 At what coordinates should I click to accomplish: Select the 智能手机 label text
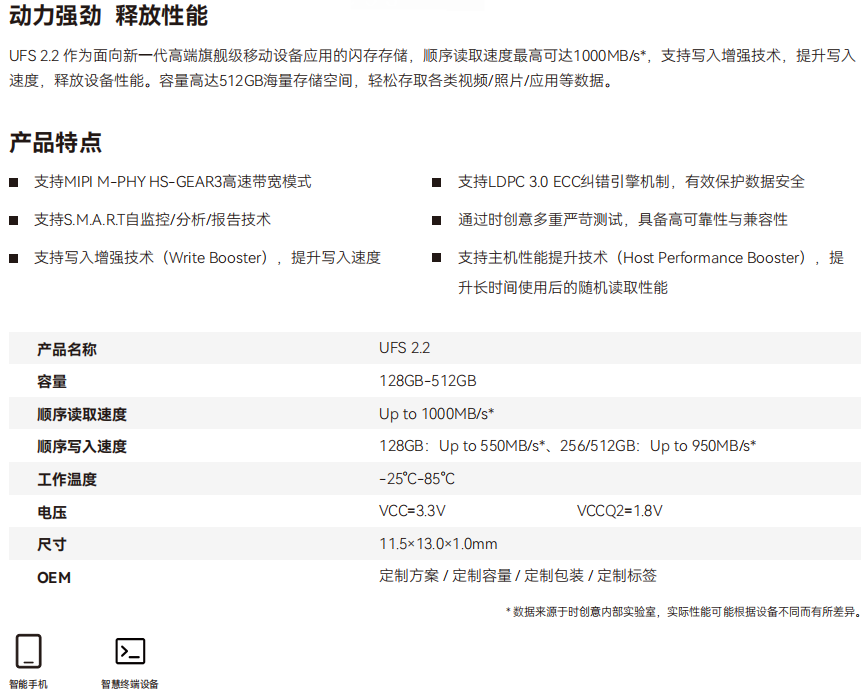click(28, 684)
